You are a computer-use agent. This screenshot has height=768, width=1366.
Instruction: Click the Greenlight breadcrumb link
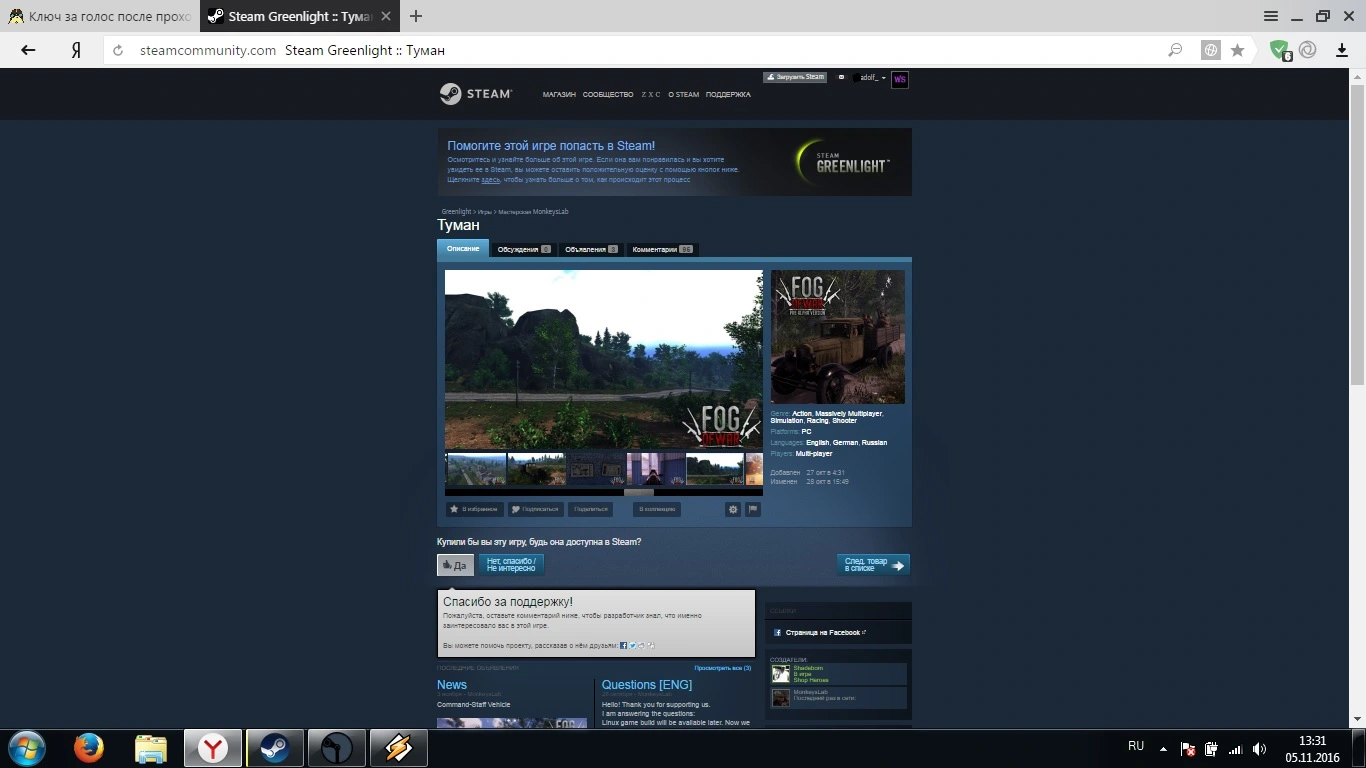pos(456,212)
